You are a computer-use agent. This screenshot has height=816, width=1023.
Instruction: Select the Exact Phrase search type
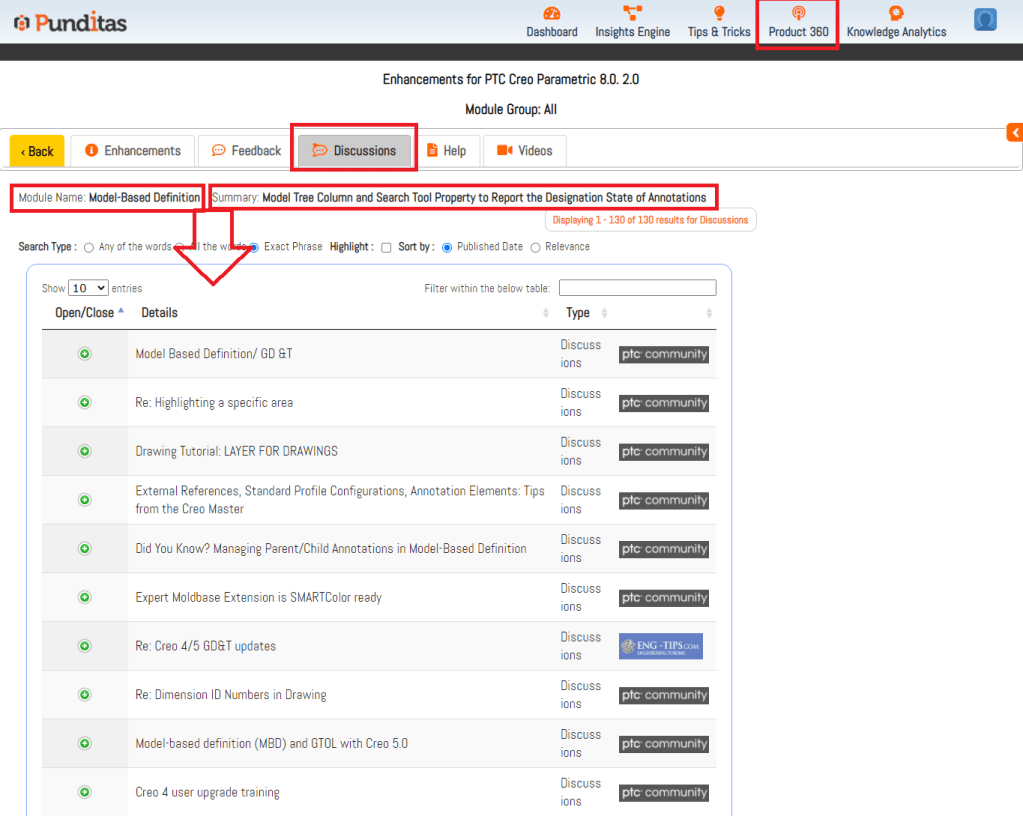[254, 247]
